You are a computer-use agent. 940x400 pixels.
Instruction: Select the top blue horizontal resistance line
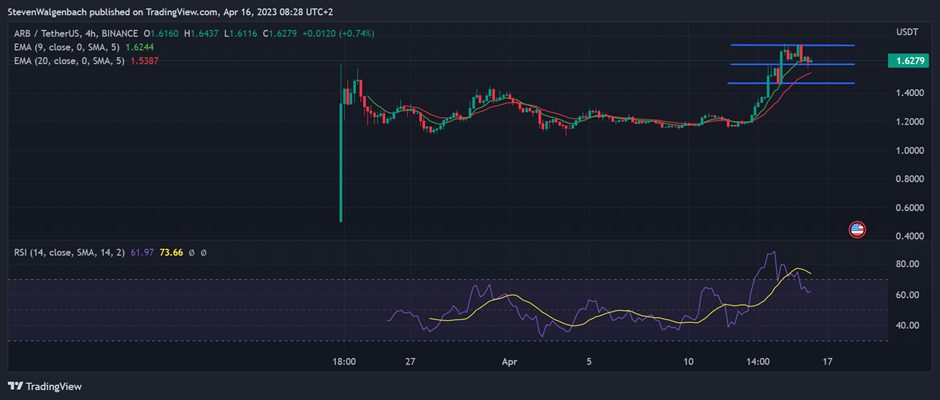point(792,45)
